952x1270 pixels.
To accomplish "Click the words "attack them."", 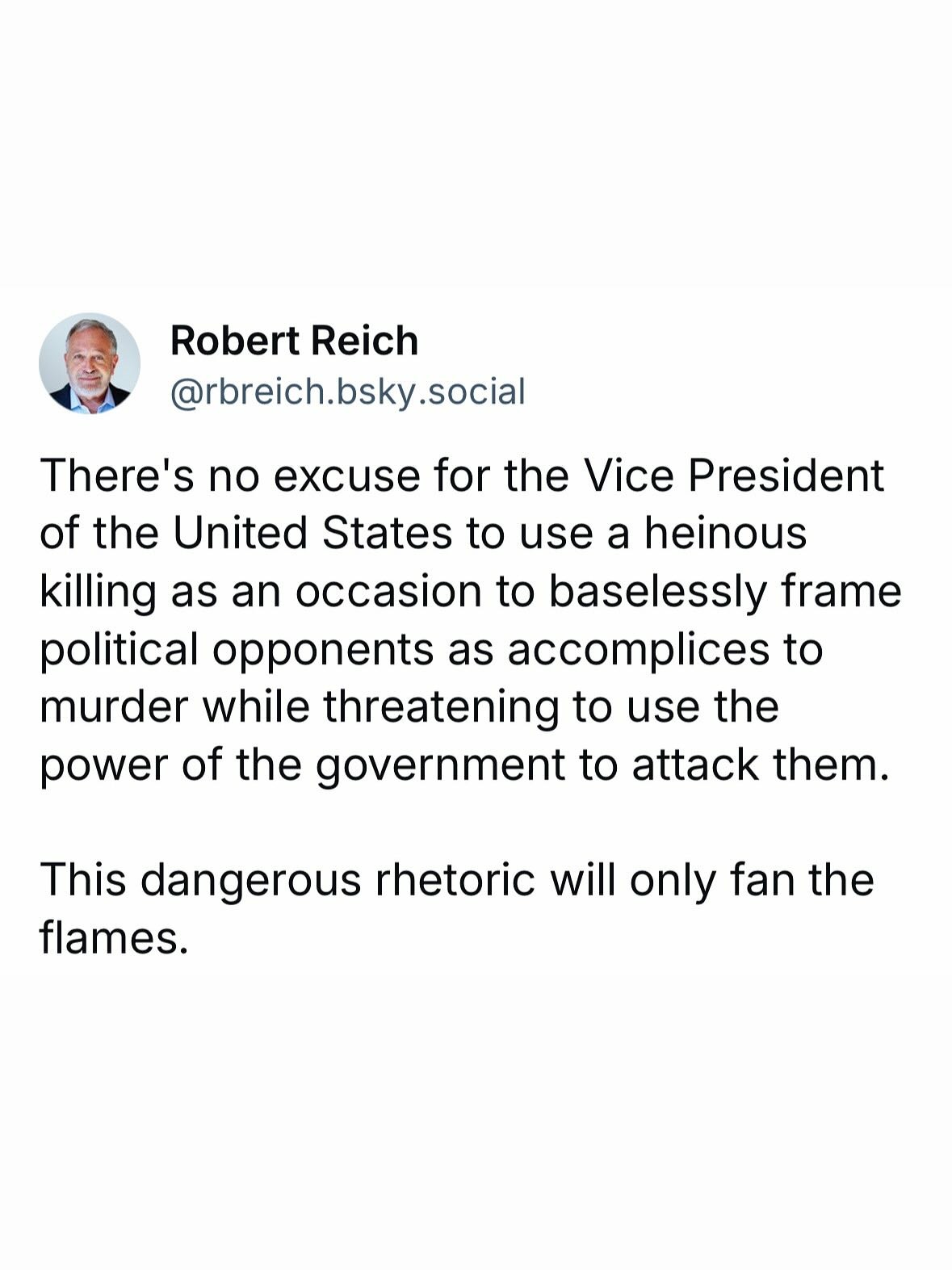I will pos(760,765).
